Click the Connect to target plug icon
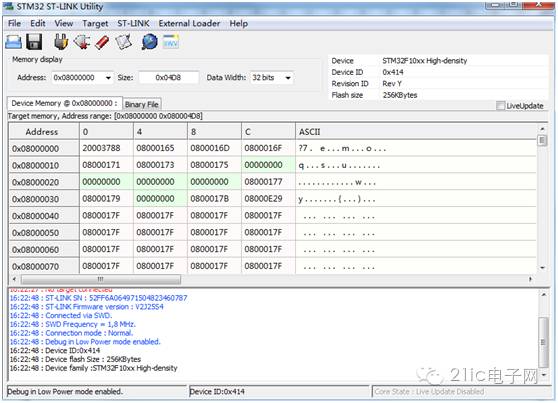The image size is (558, 403). point(61,42)
